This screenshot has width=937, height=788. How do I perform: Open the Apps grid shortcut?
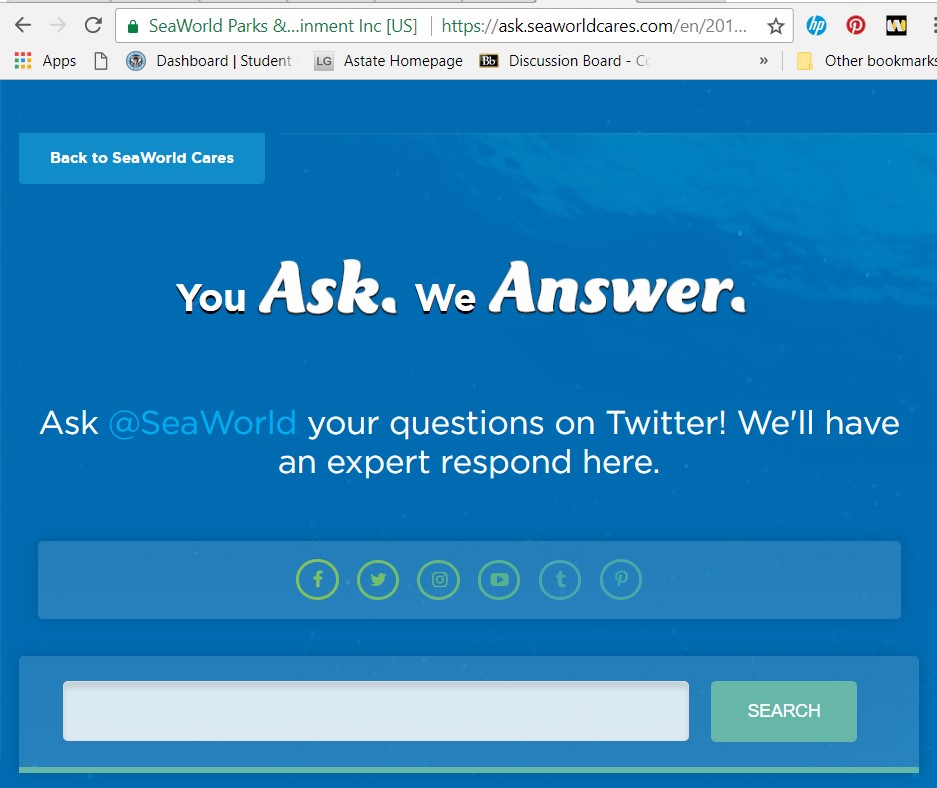pos(45,60)
